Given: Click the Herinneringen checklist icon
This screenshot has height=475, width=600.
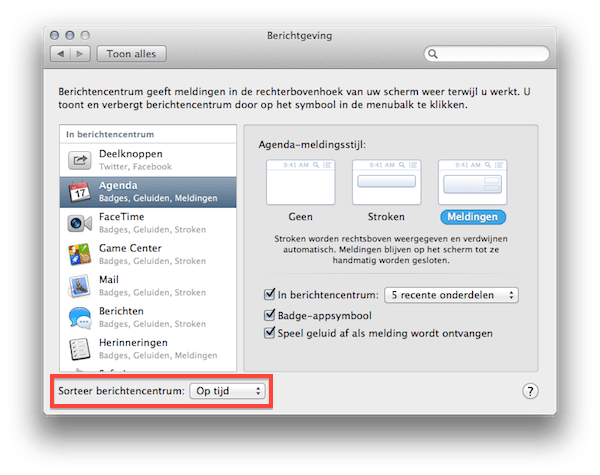Looking at the screenshot, I should coord(80,349).
